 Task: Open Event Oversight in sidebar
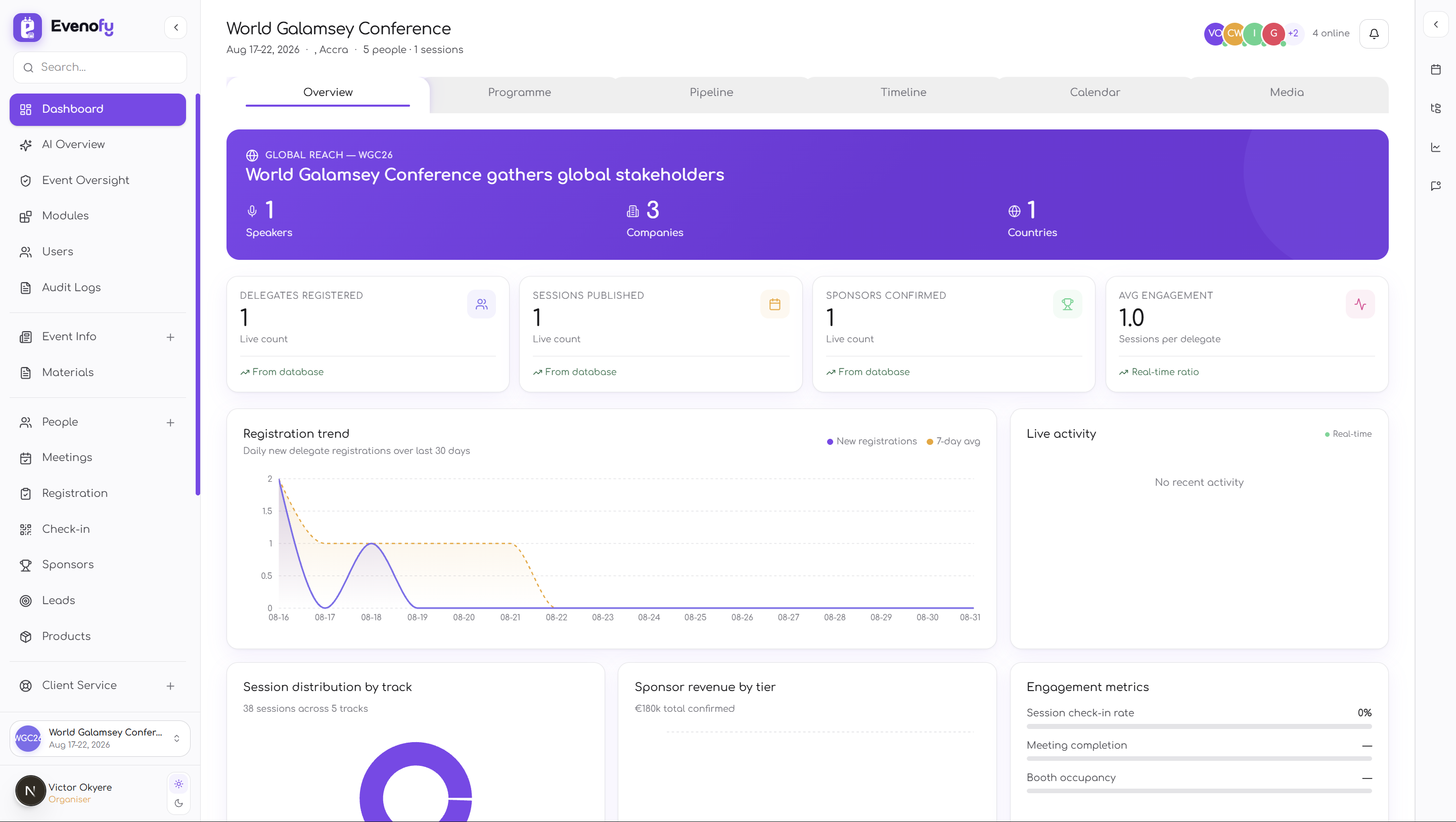click(x=98, y=180)
